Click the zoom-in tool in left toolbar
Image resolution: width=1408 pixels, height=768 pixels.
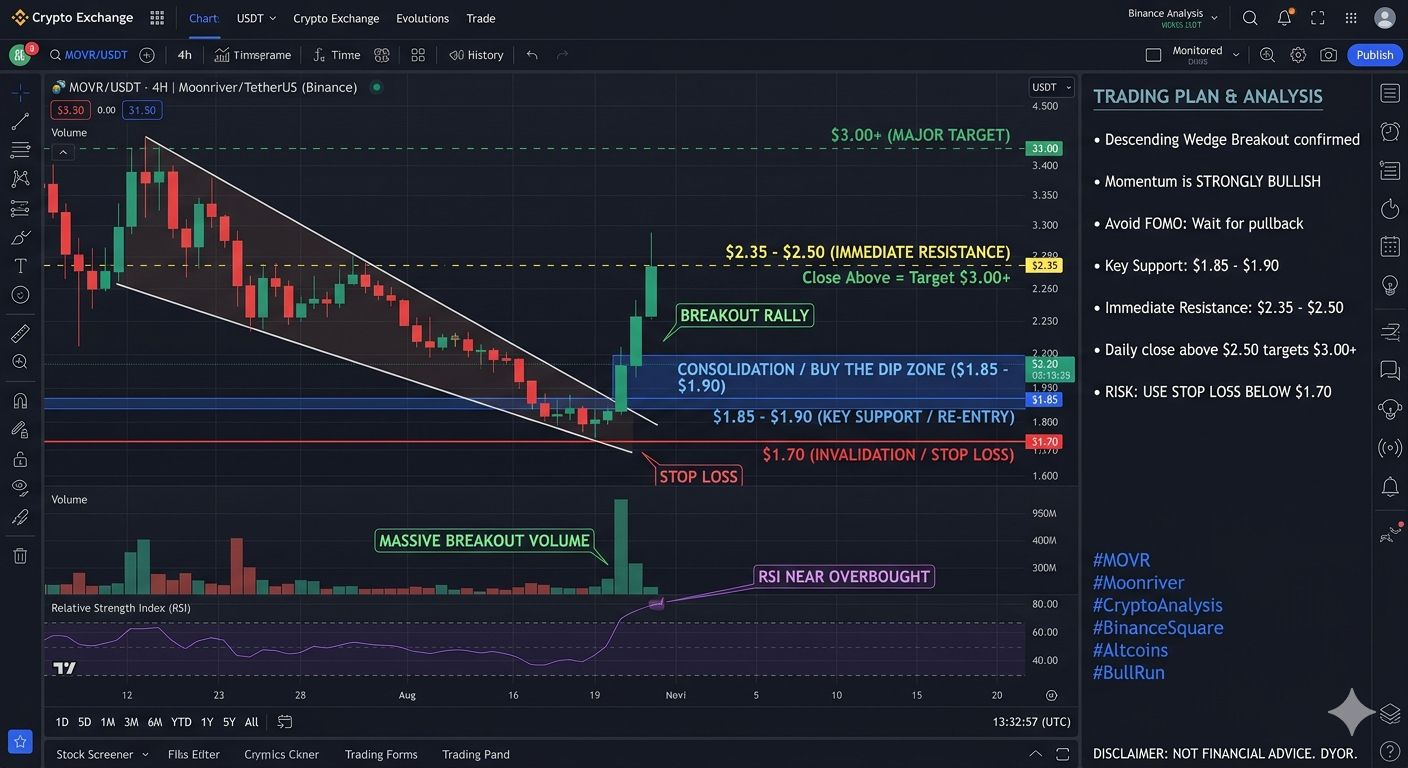point(20,362)
